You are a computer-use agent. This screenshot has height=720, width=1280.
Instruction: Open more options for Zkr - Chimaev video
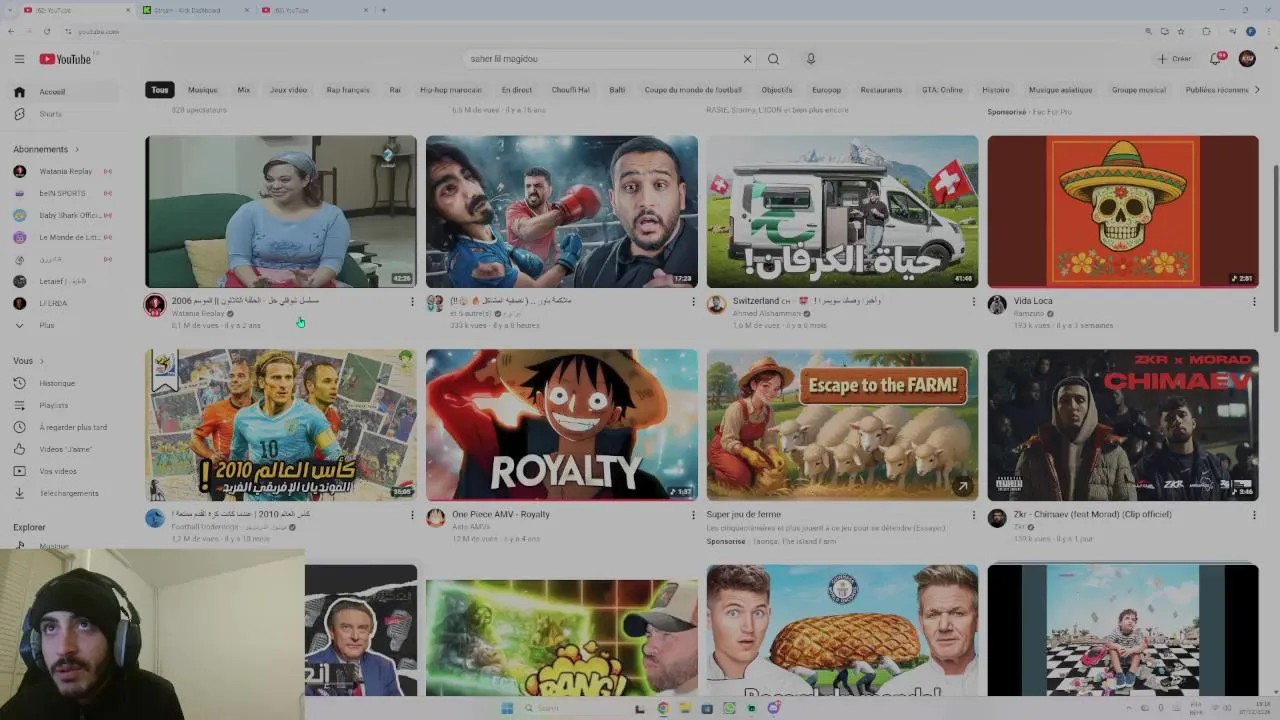pos(1254,515)
